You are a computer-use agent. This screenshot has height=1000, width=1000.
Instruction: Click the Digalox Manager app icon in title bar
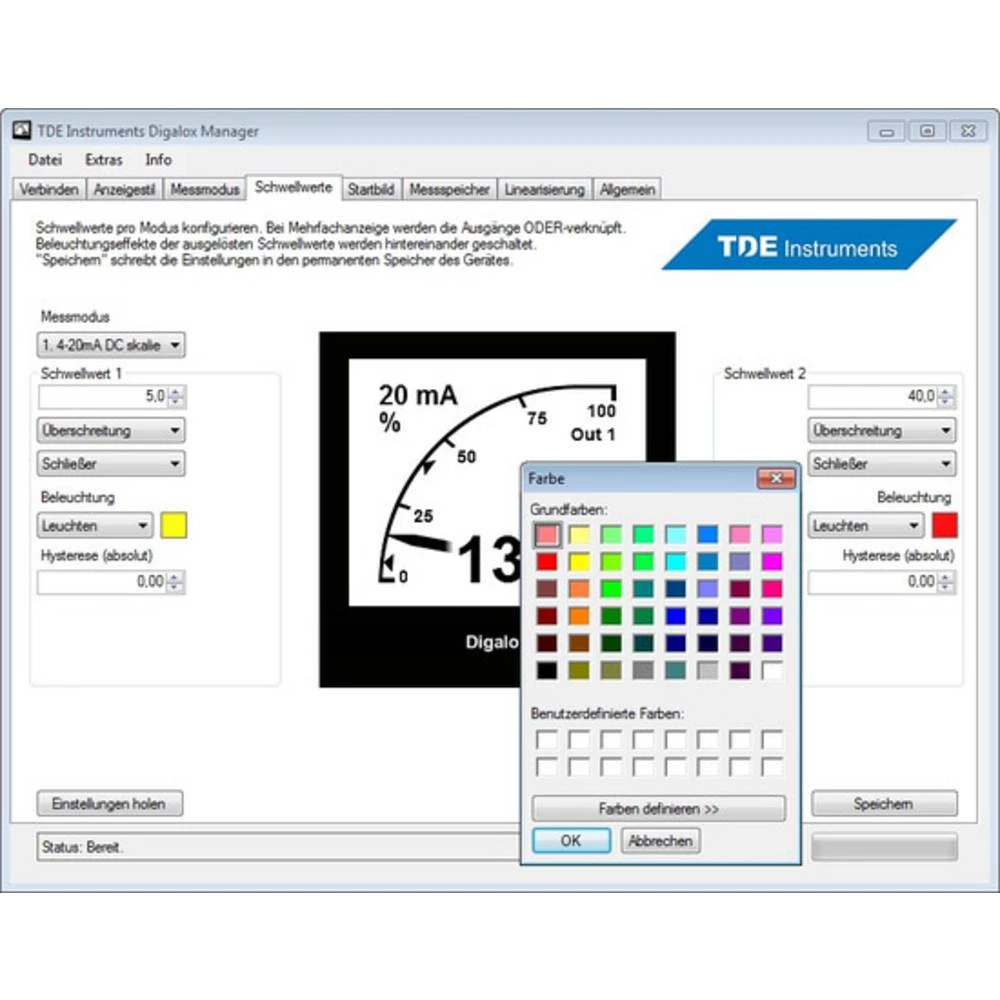(x=22, y=131)
